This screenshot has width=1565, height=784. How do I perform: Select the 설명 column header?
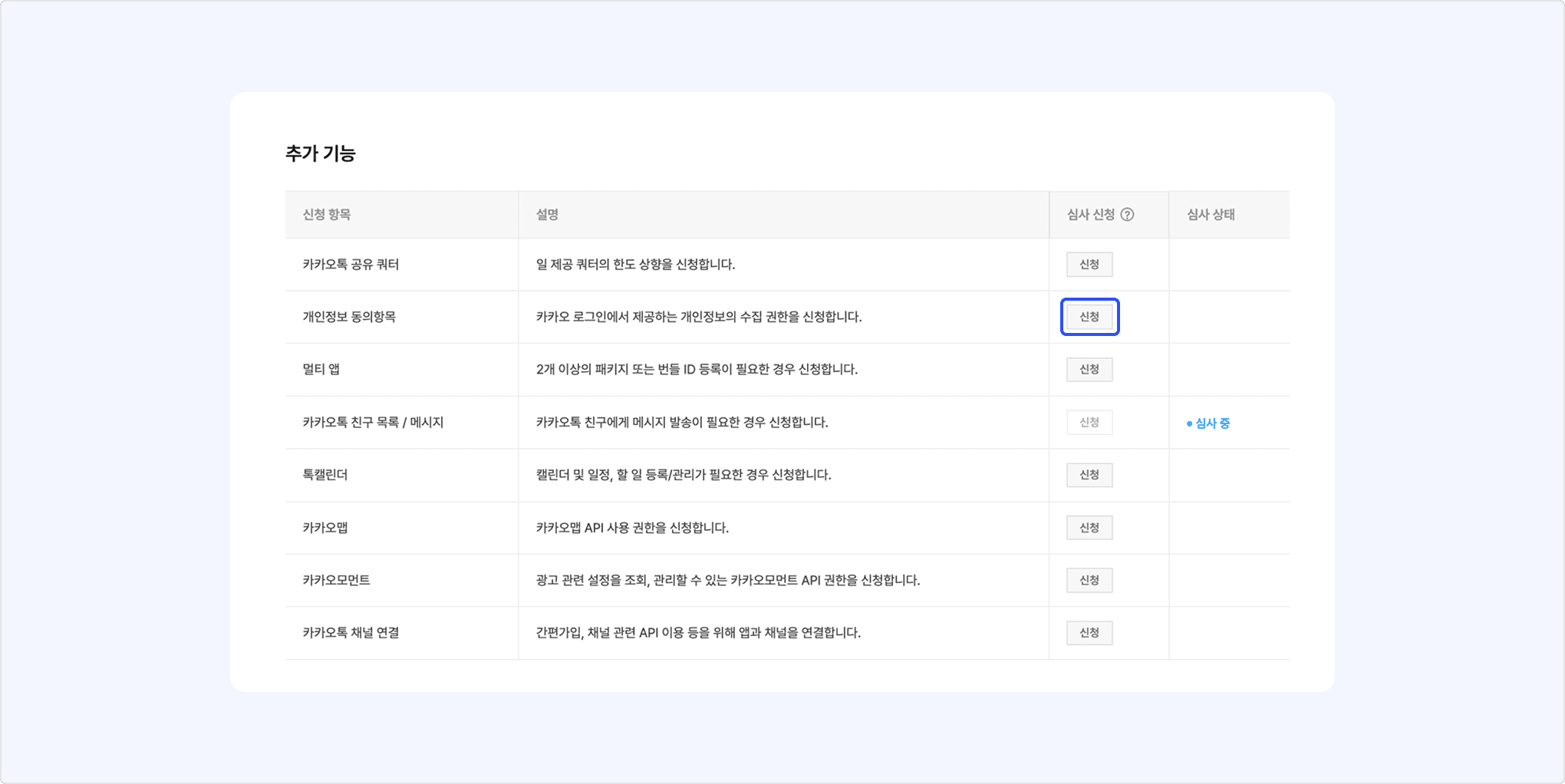[x=547, y=215]
